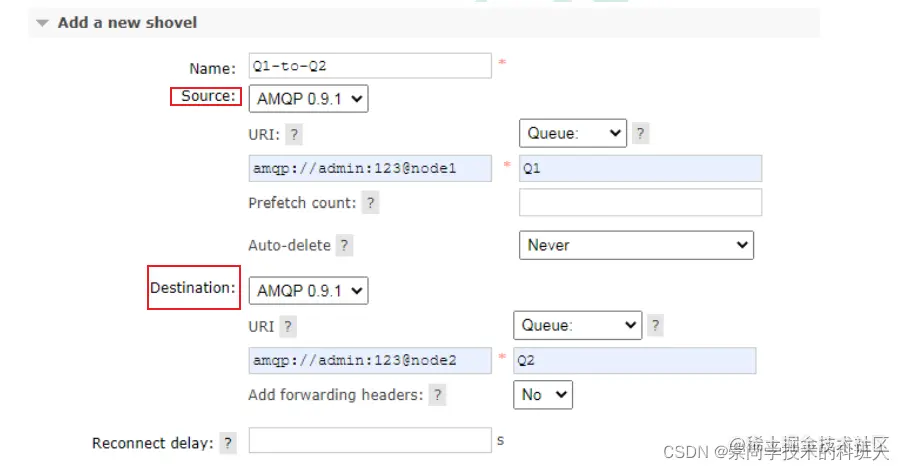
Task: Click the Reconnect delay: label text
Action: coord(152,443)
